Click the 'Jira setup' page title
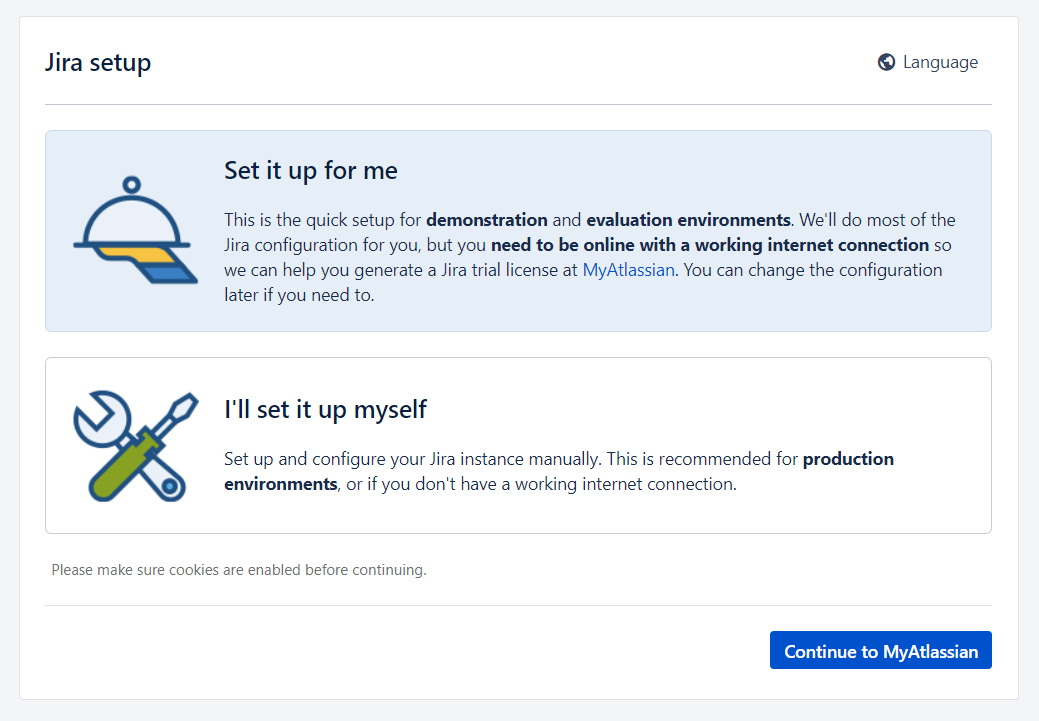 pos(98,62)
